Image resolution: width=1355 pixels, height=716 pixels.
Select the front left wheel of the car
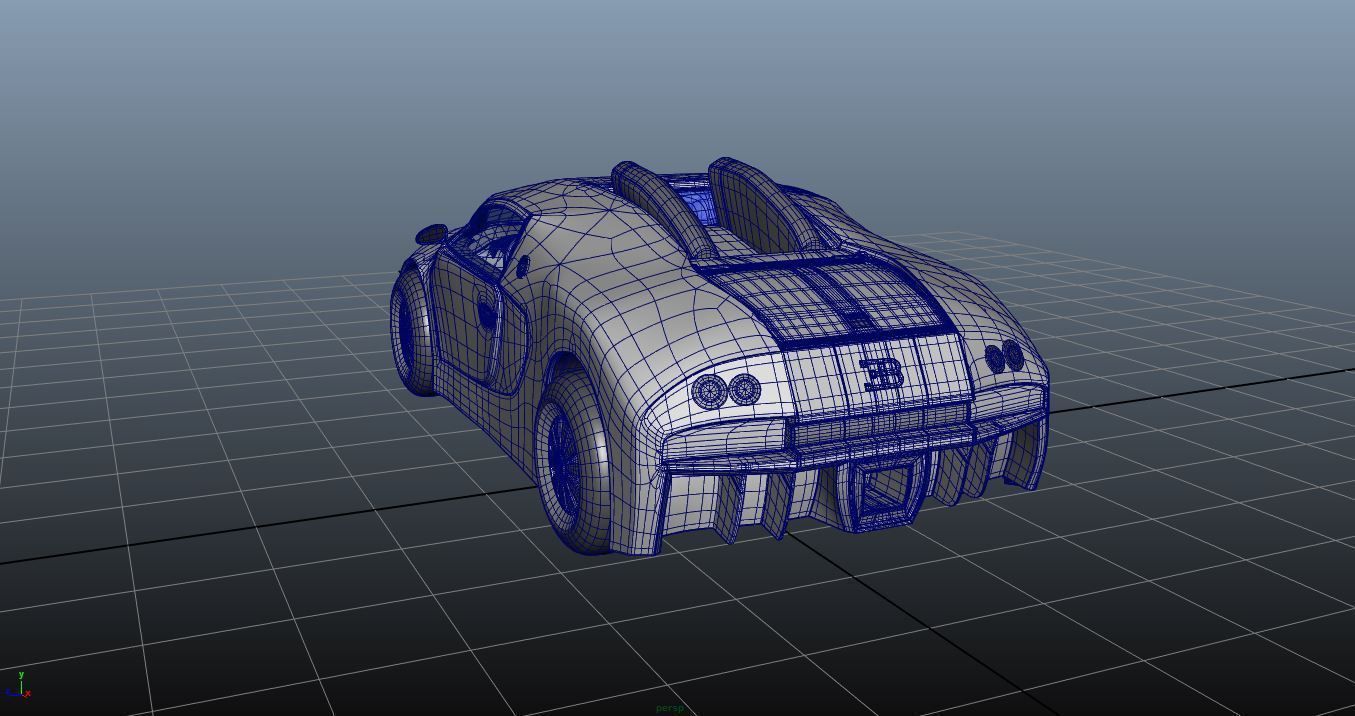pyautogui.click(x=411, y=327)
